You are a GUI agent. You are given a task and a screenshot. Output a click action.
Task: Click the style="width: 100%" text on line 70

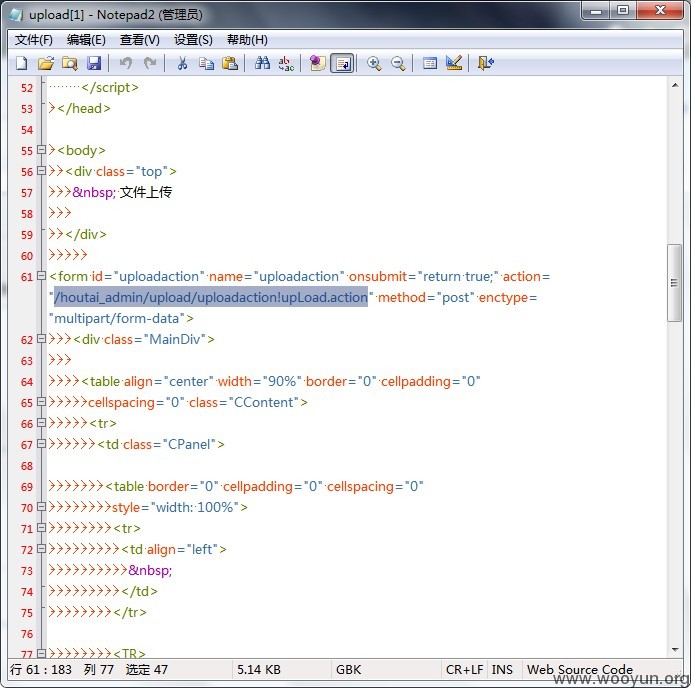point(175,507)
